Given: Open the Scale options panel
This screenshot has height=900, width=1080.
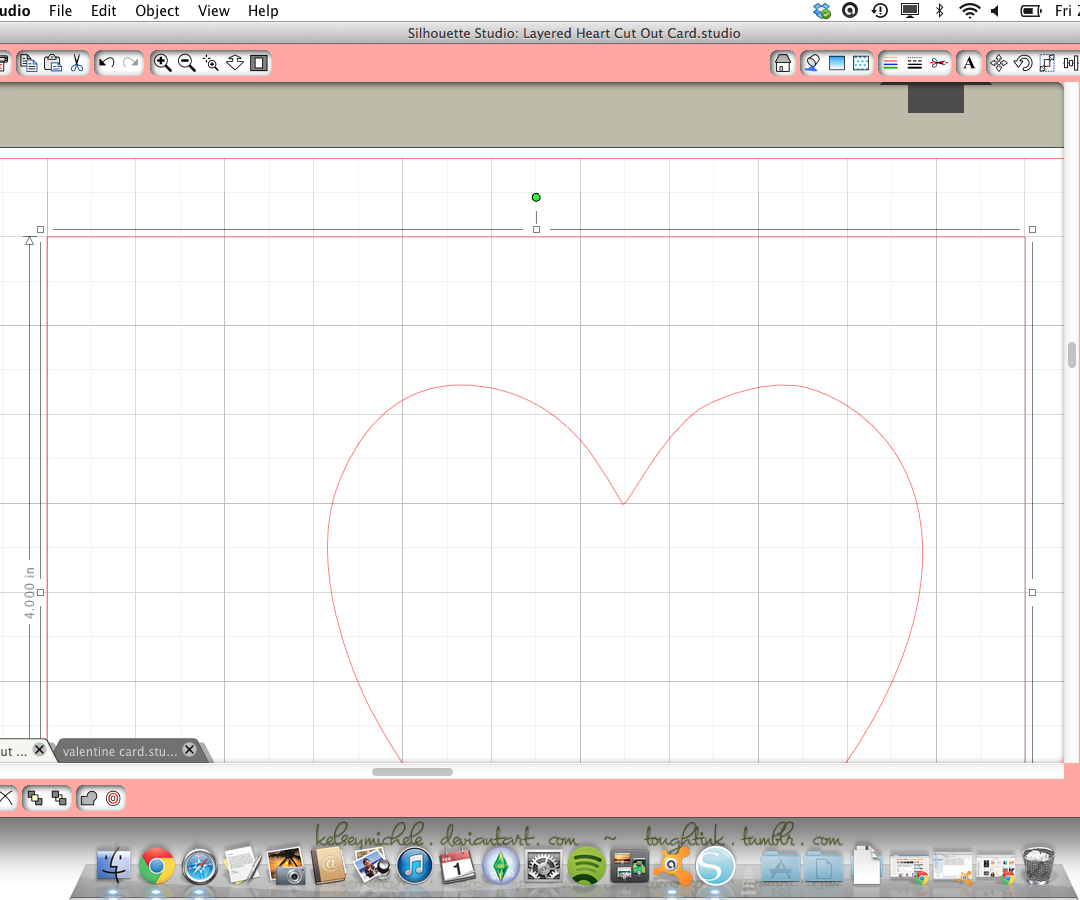Looking at the screenshot, I should point(1046,62).
